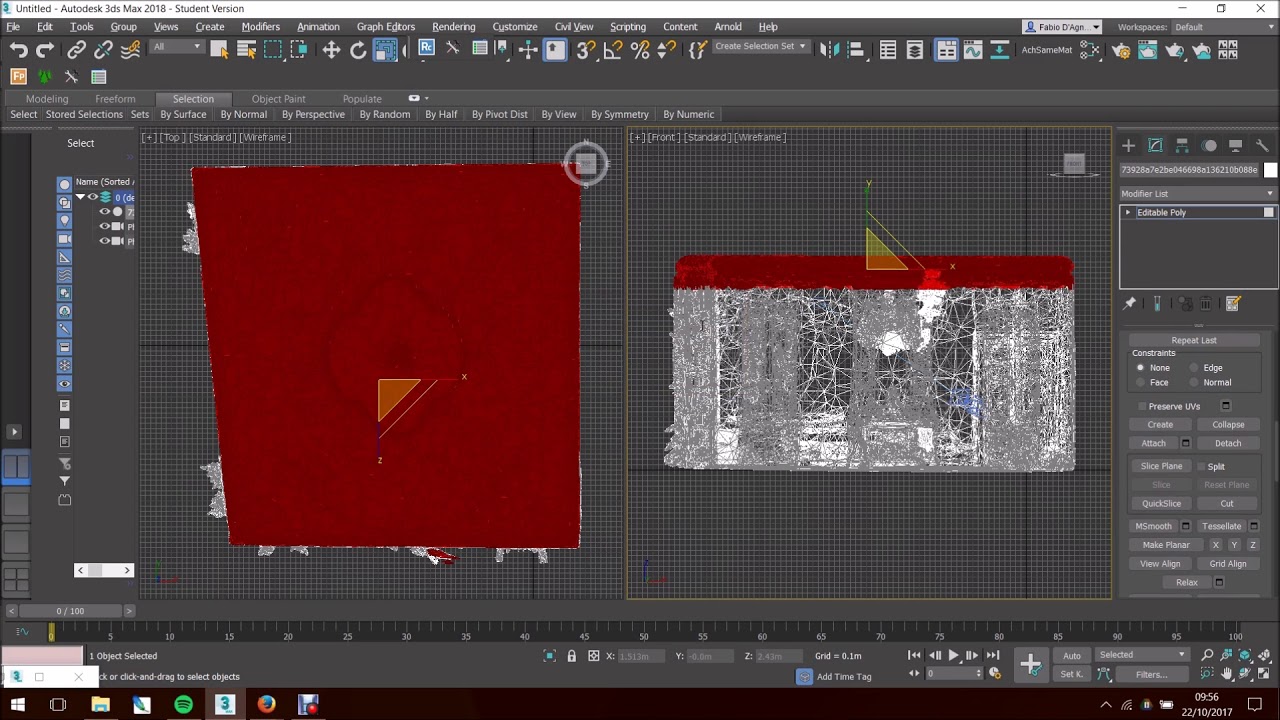Switch to the Hierarchy command panel tab
The image size is (1280, 720).
1182,146
